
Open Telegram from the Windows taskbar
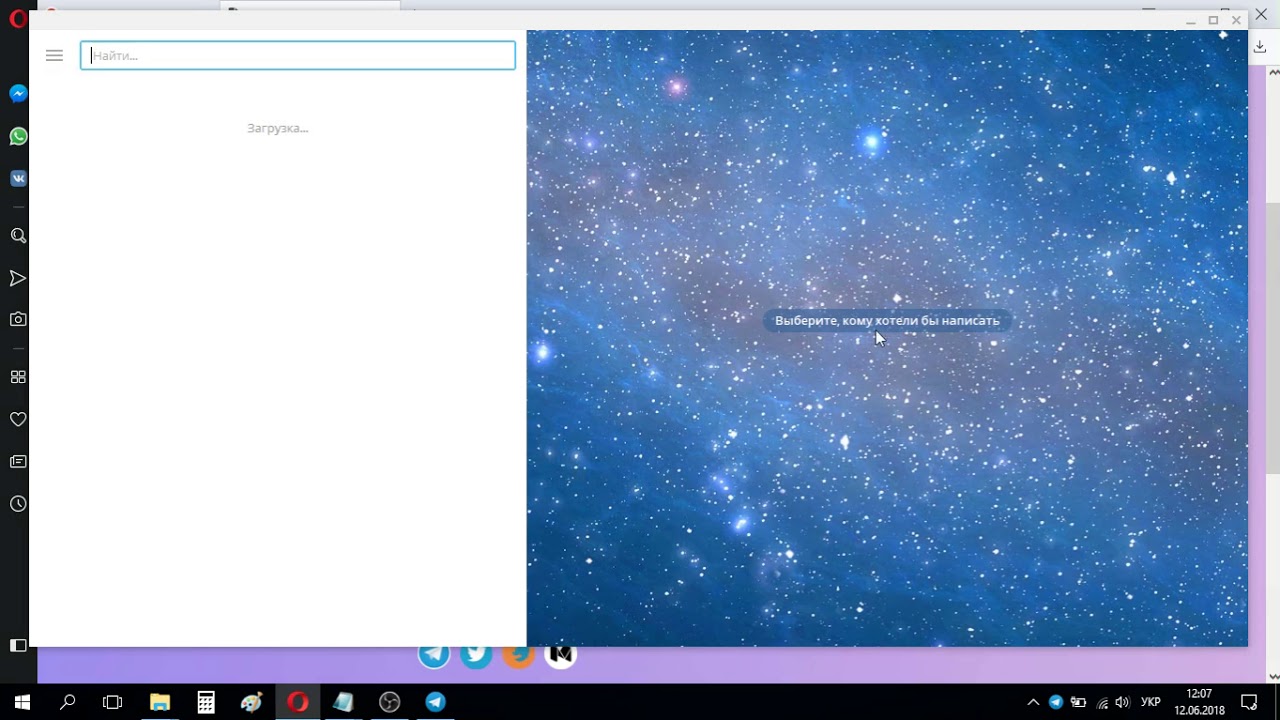point(435,702)
